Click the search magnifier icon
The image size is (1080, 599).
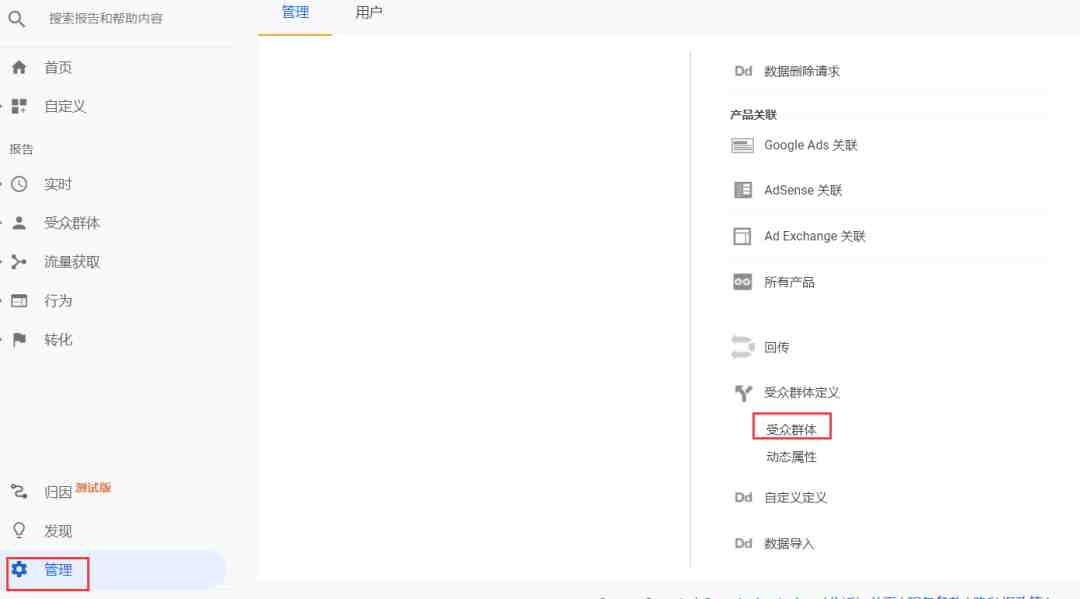(17, 19)
